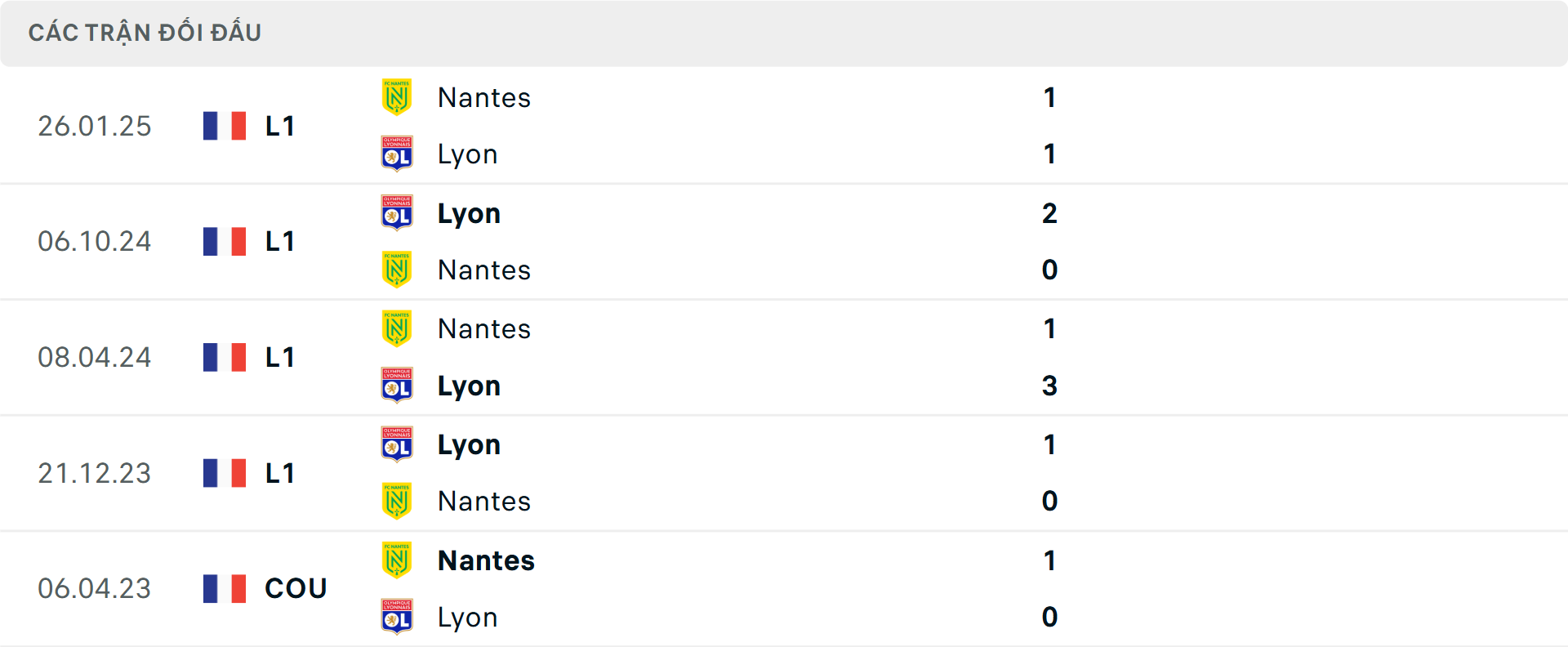Open the Nantes team name link in the top row
This screenshot has width=1568, height=647.
483,97
